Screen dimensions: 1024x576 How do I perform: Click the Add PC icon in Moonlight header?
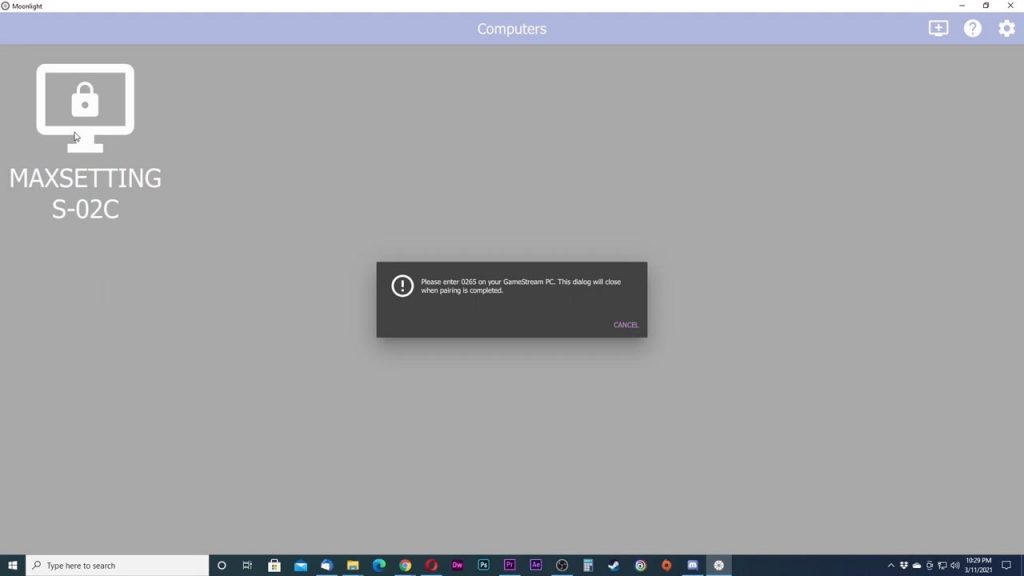(938, 28)
